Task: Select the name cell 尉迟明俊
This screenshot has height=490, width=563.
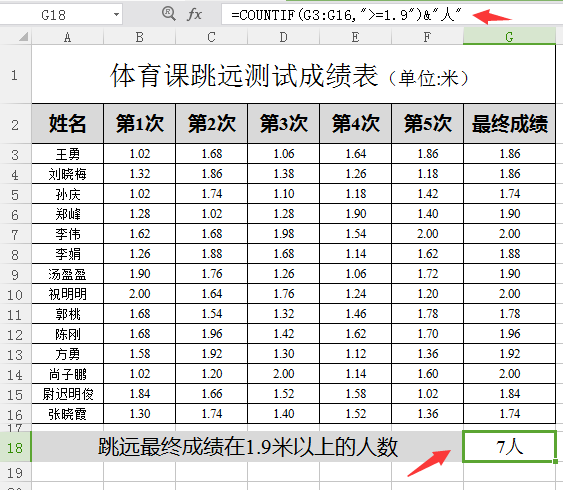Action: point(68,394)
